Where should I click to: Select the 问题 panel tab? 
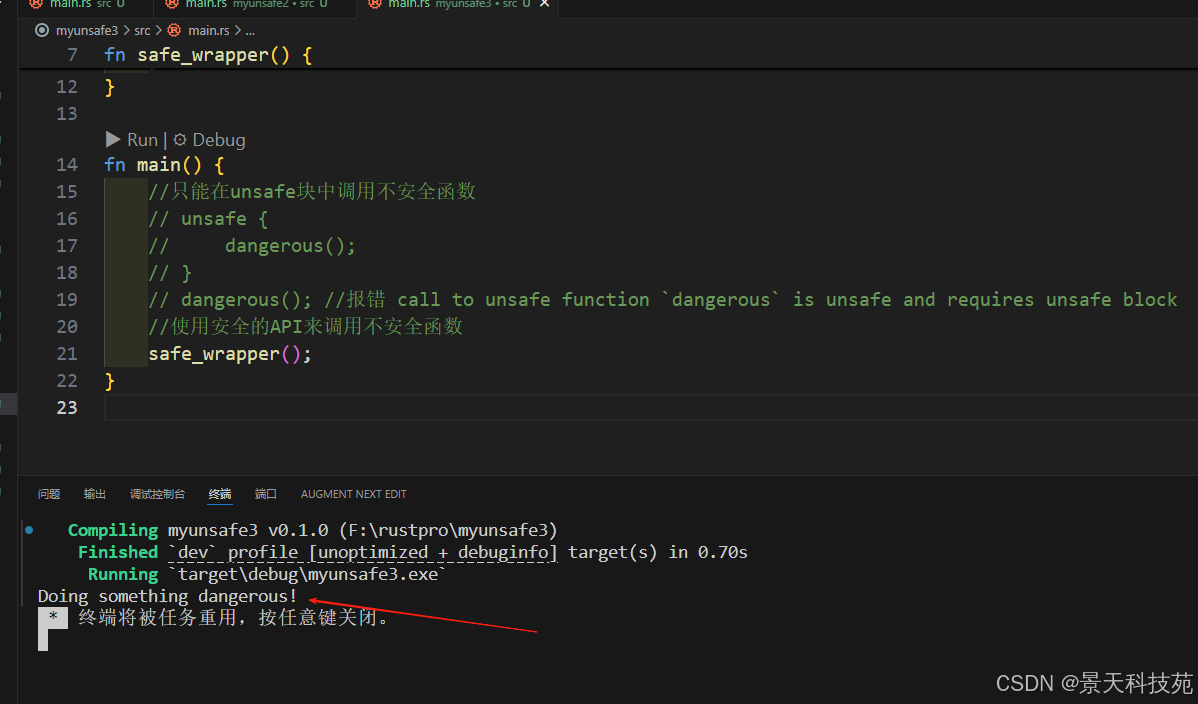point(48,493)
